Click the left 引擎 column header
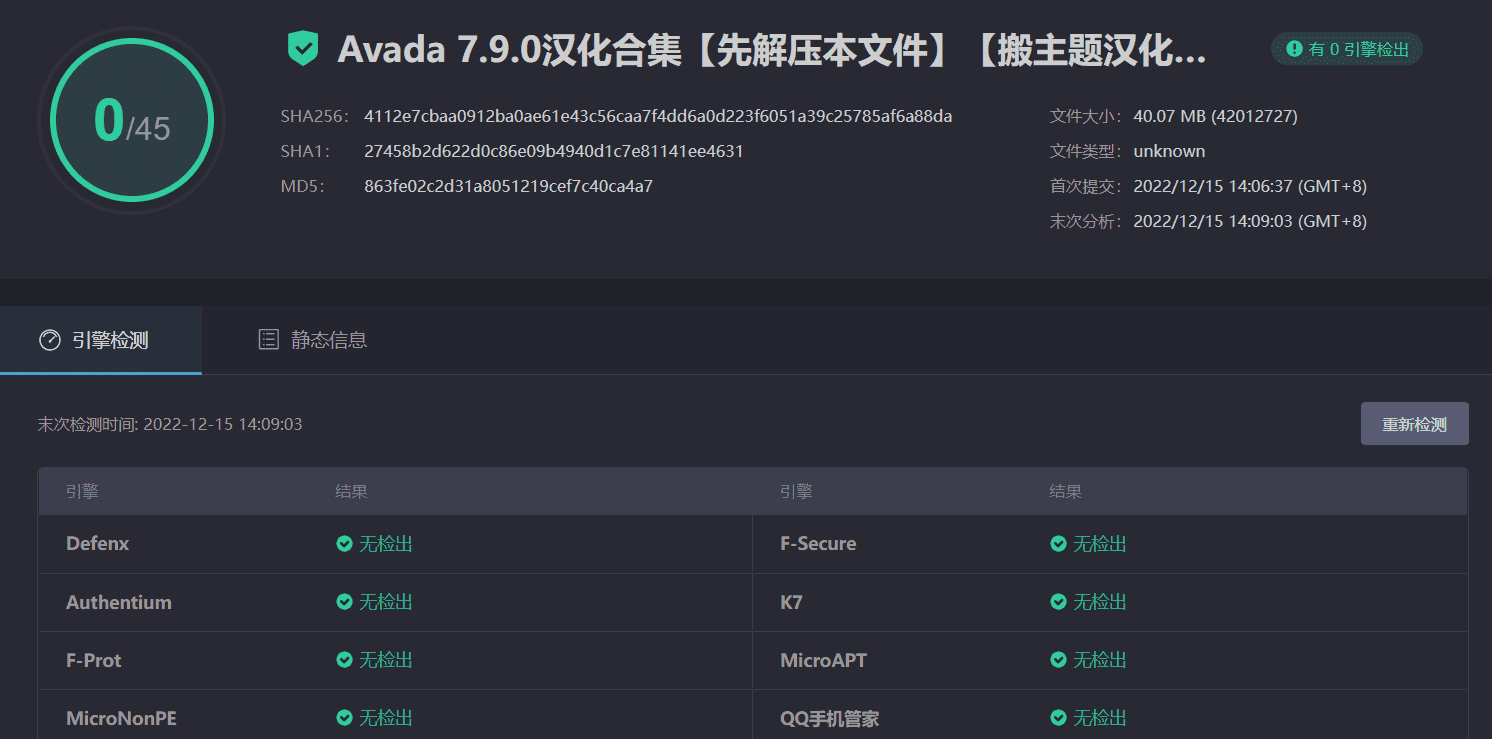 82,491
